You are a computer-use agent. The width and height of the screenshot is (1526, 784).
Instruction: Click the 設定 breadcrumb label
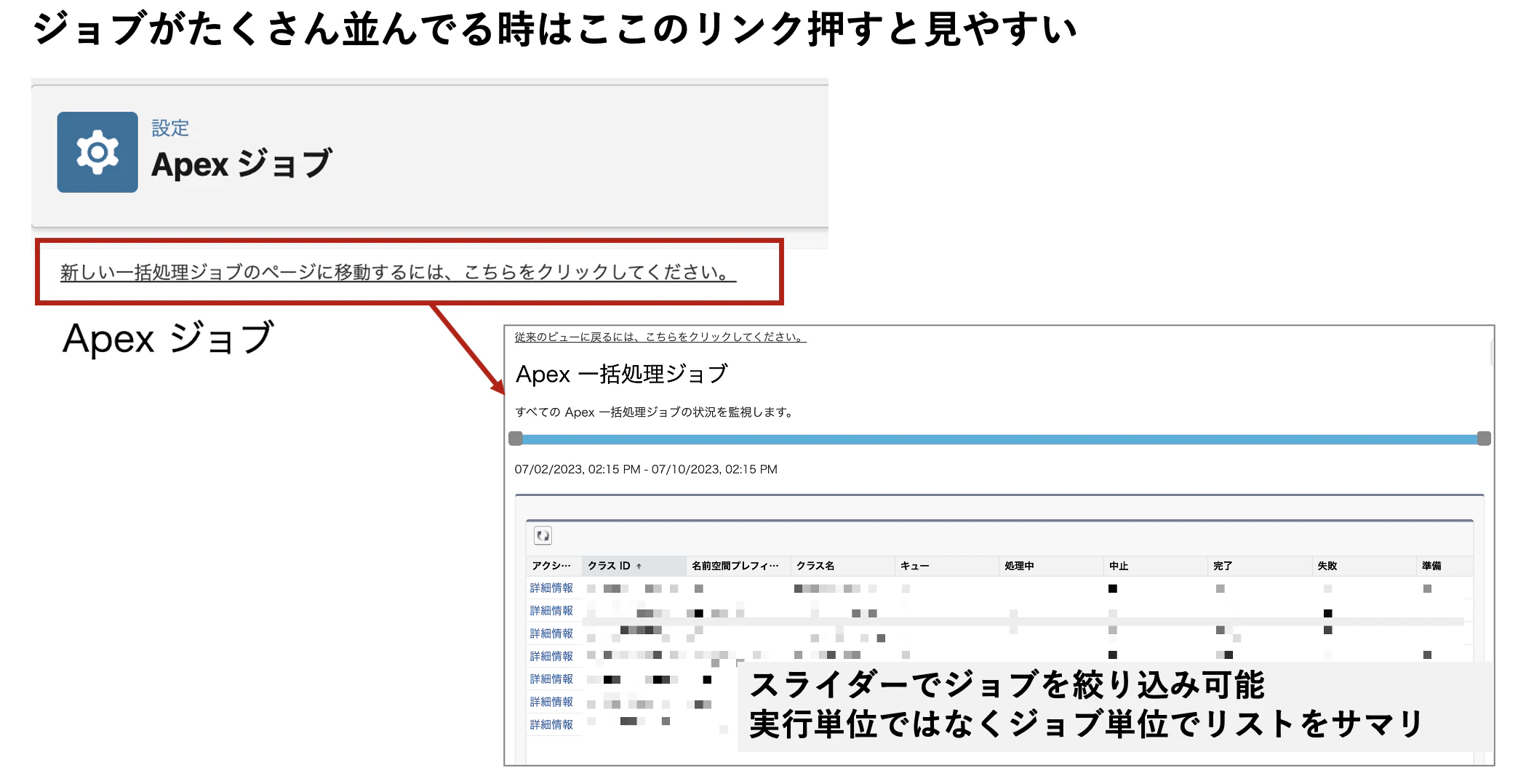point(170,128)
